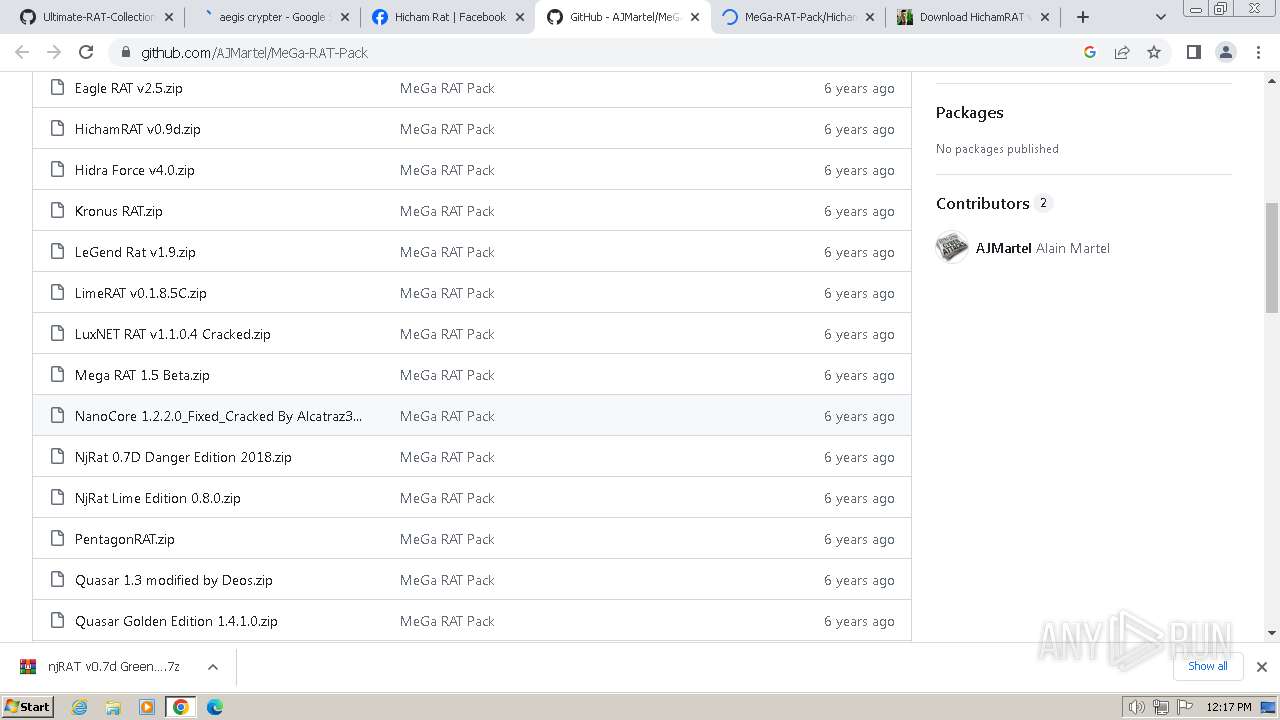Viewport: 1280px width, 720px height.
Task: Click the browser forward arrow
Action: pos(54,52)
